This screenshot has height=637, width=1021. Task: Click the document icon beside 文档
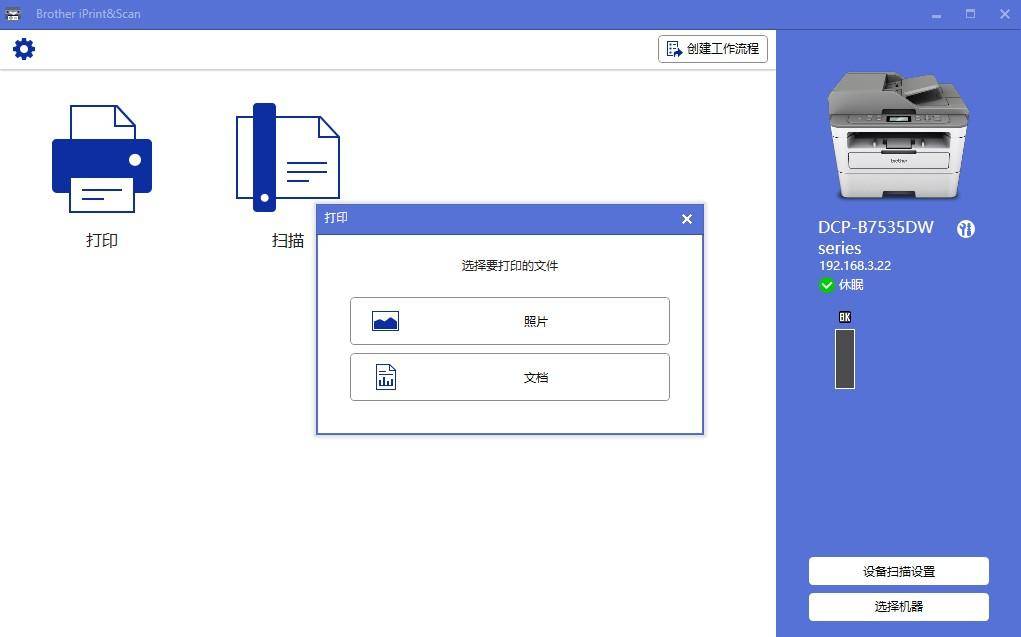coord(385,377)
